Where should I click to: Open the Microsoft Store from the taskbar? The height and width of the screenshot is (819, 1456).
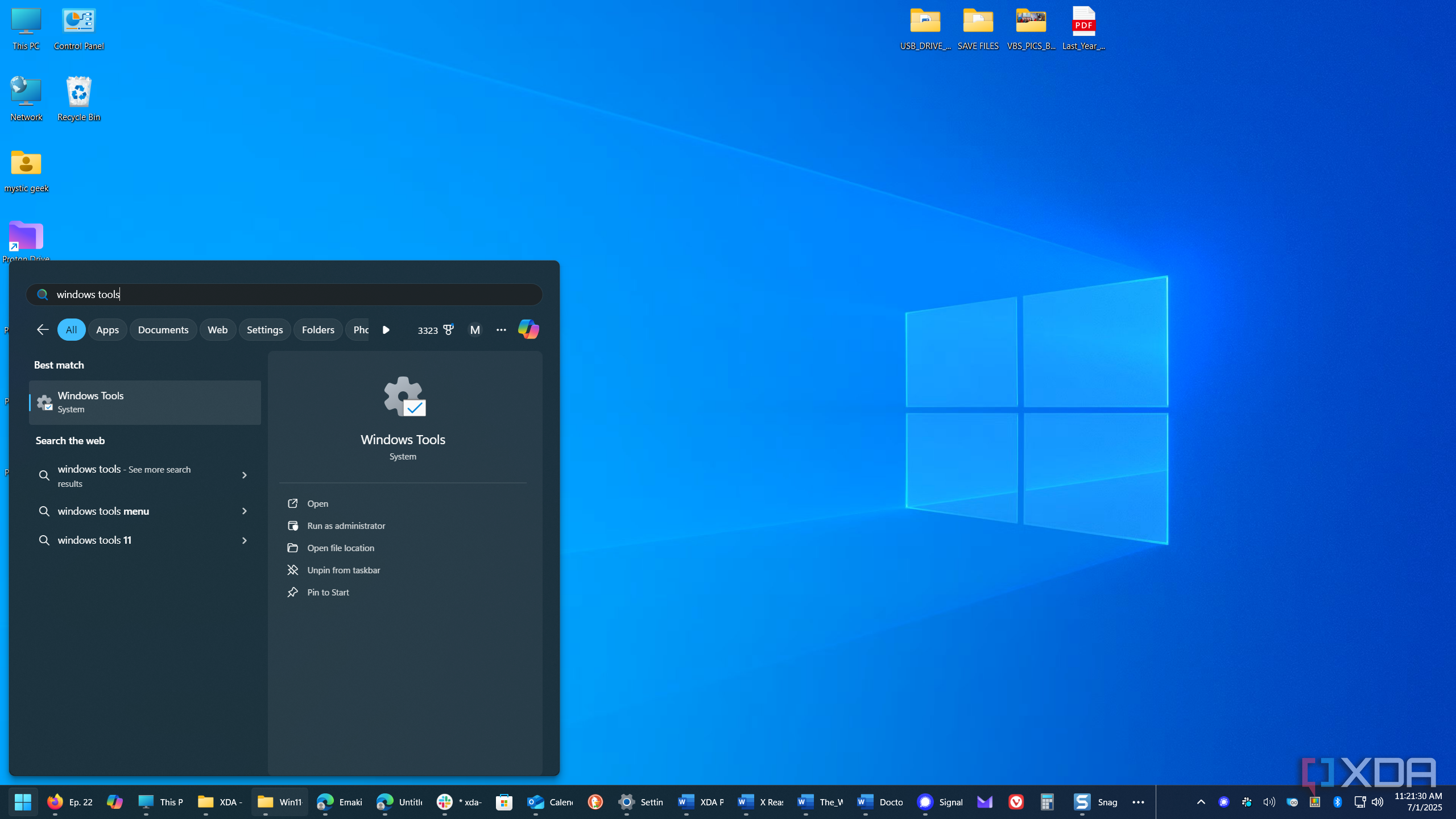[x=503, y=802]
